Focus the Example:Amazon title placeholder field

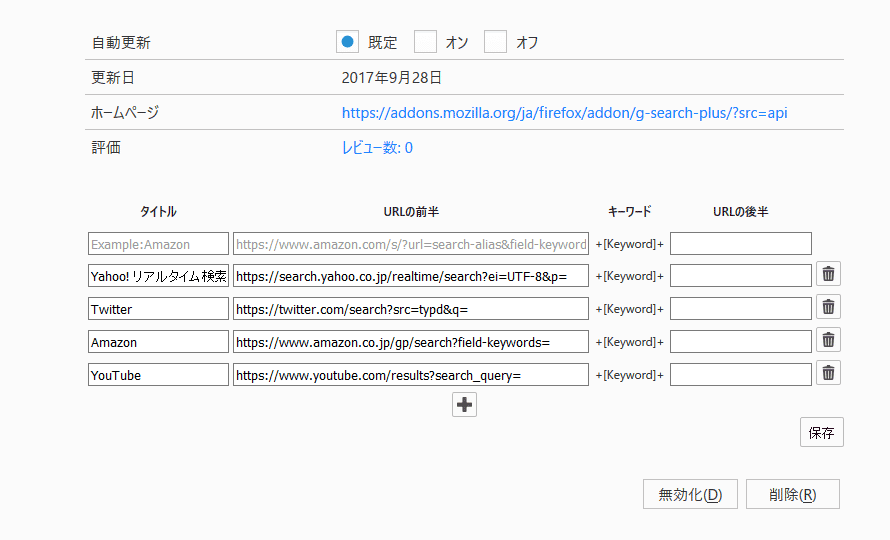tap(158, 244)
